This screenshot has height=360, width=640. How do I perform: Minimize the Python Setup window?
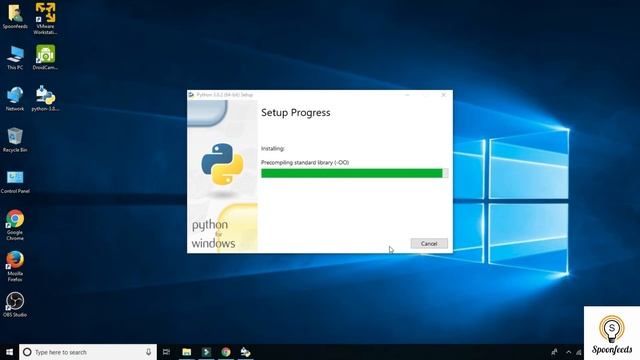(407, 95)
